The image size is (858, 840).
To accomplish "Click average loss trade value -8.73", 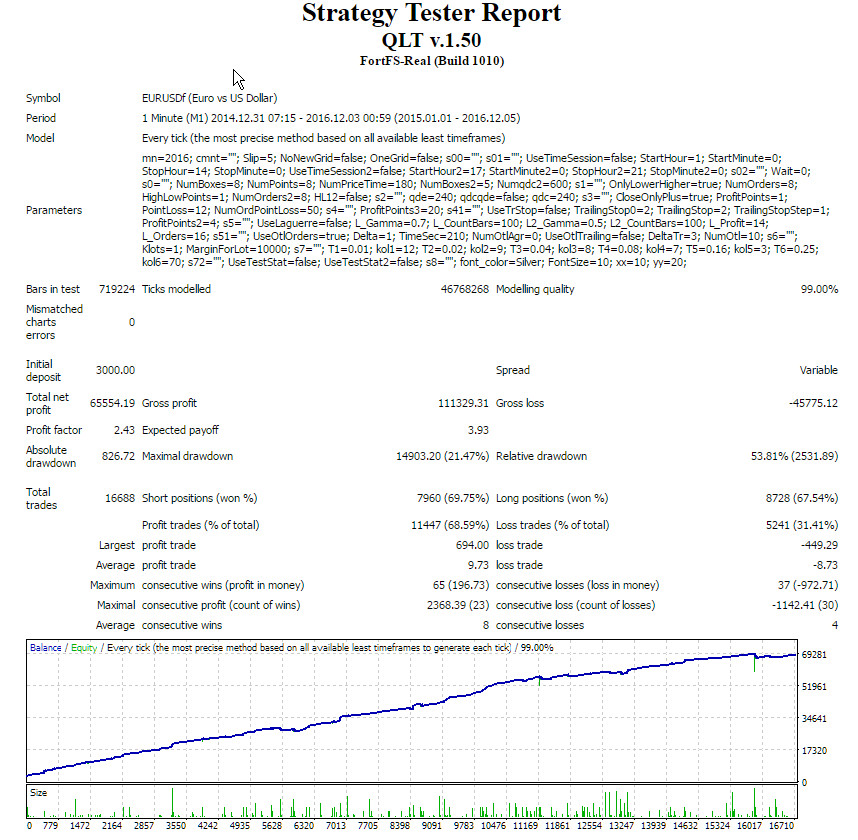I will [x=825, y=565].
